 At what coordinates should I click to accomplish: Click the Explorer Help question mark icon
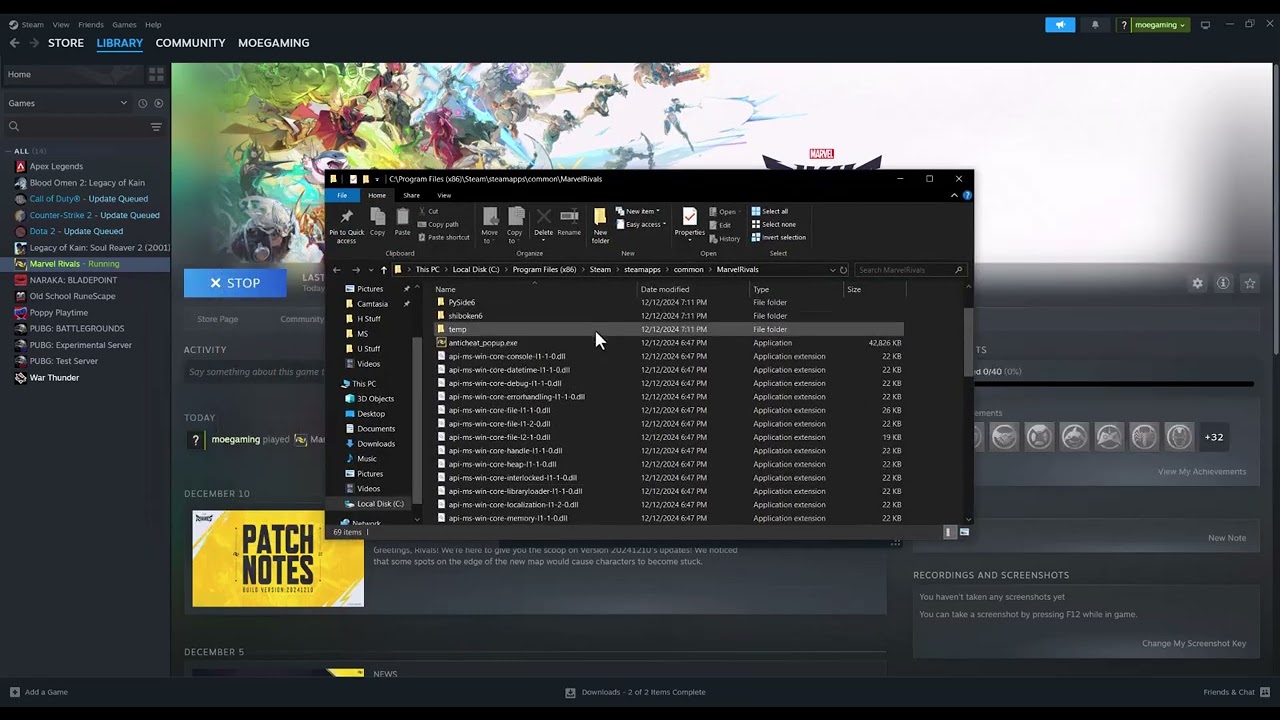point(967,195)
